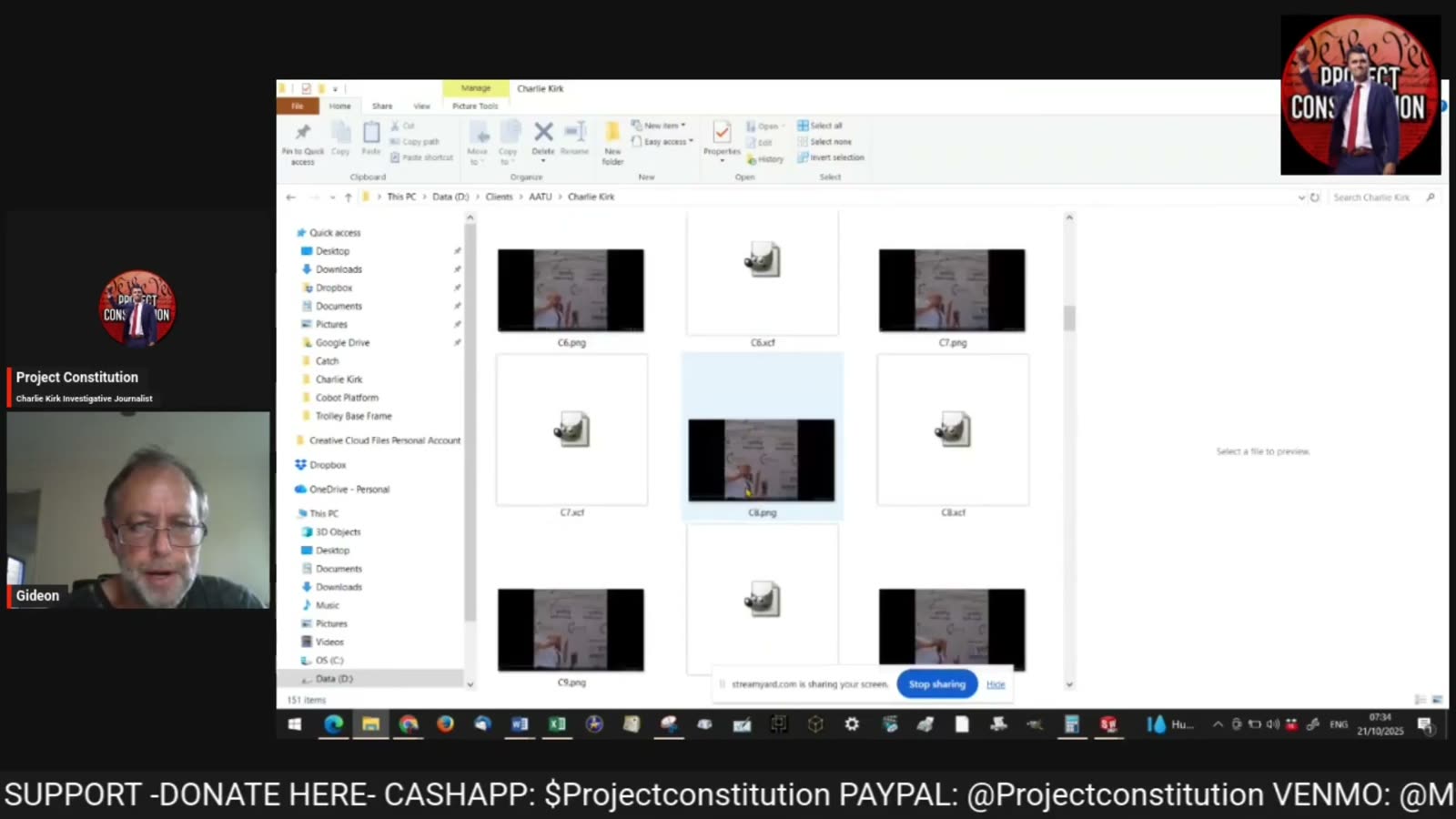Click the Pin to Quick access icon
1456x819 pixels.
(x=302, y=133)
